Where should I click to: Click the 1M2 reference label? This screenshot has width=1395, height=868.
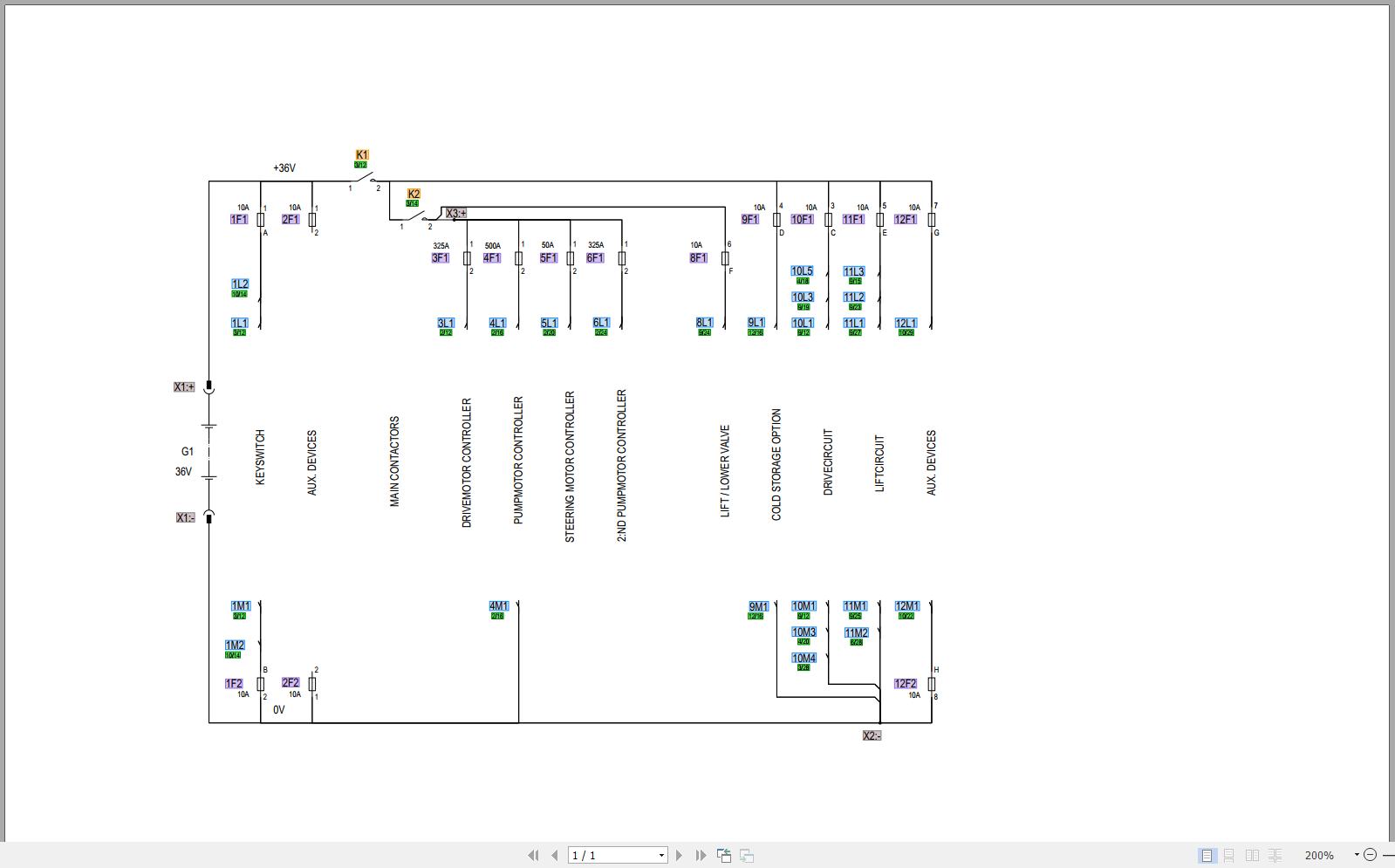tap(235, 646)
